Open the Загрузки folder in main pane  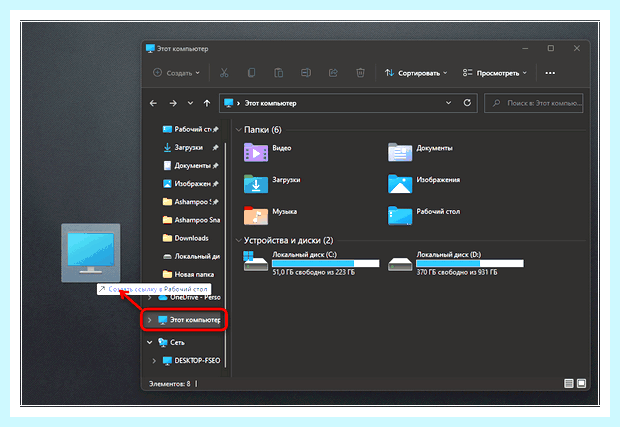[272, 184]
